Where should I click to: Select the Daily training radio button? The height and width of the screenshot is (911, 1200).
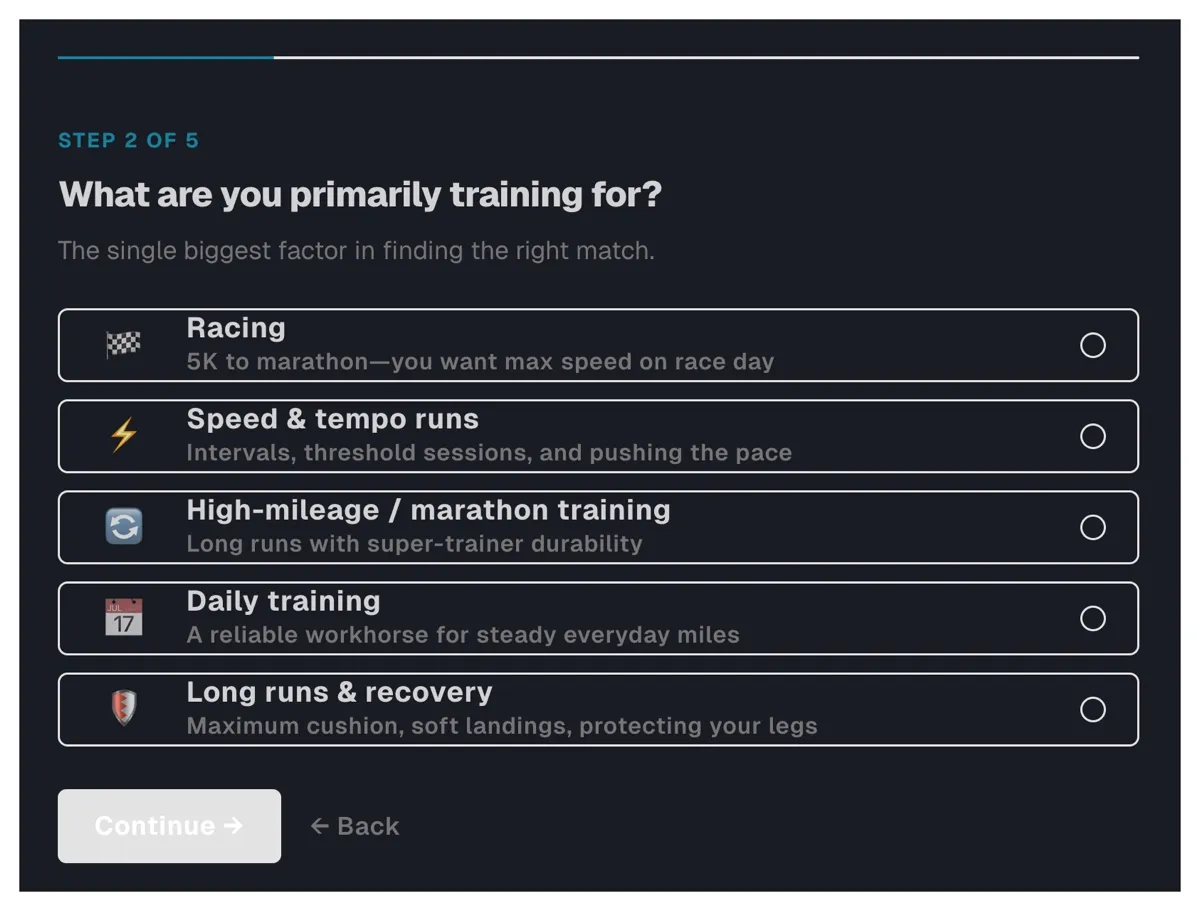coord(1092,618)
